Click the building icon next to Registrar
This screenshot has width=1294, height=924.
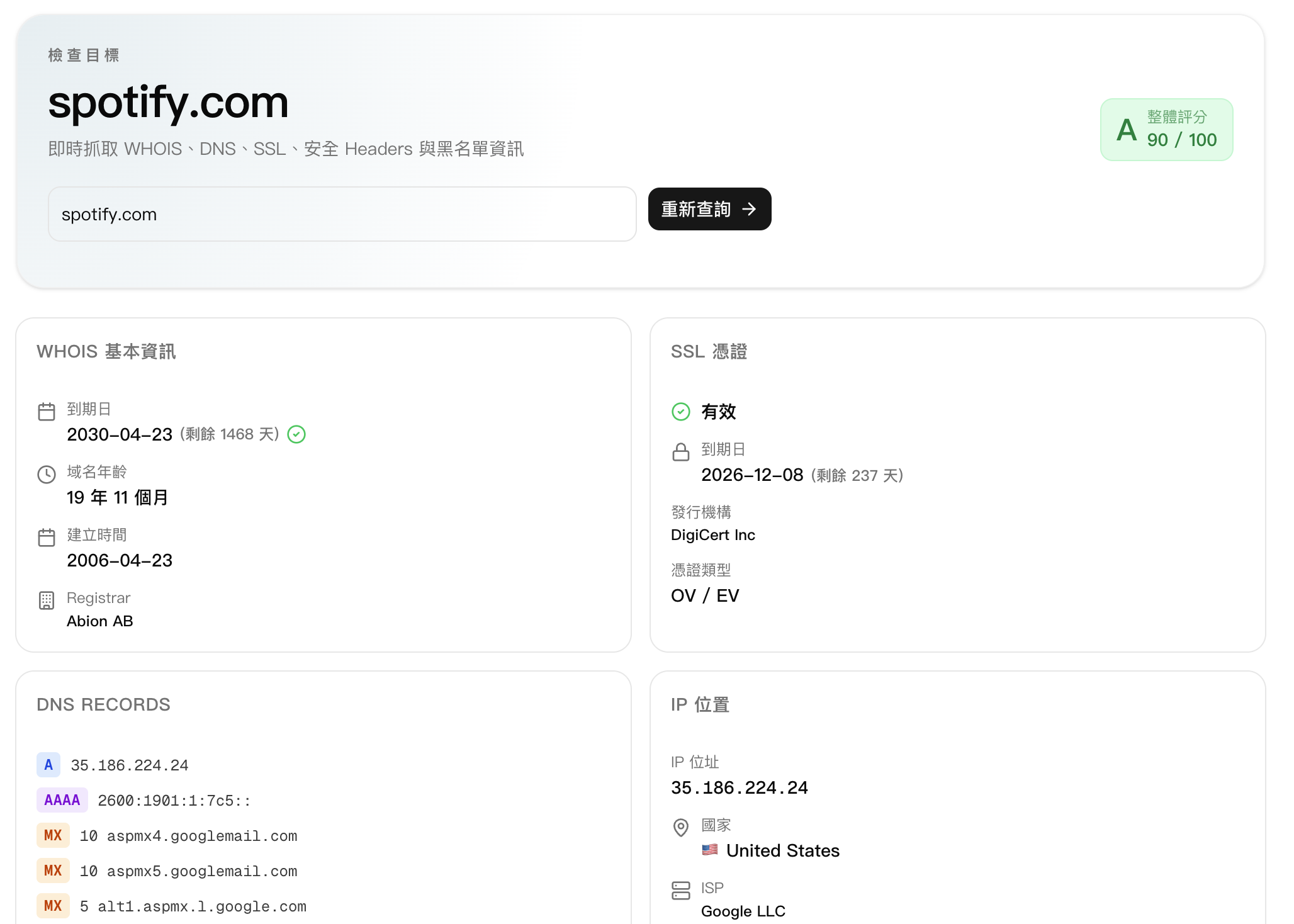47,600
